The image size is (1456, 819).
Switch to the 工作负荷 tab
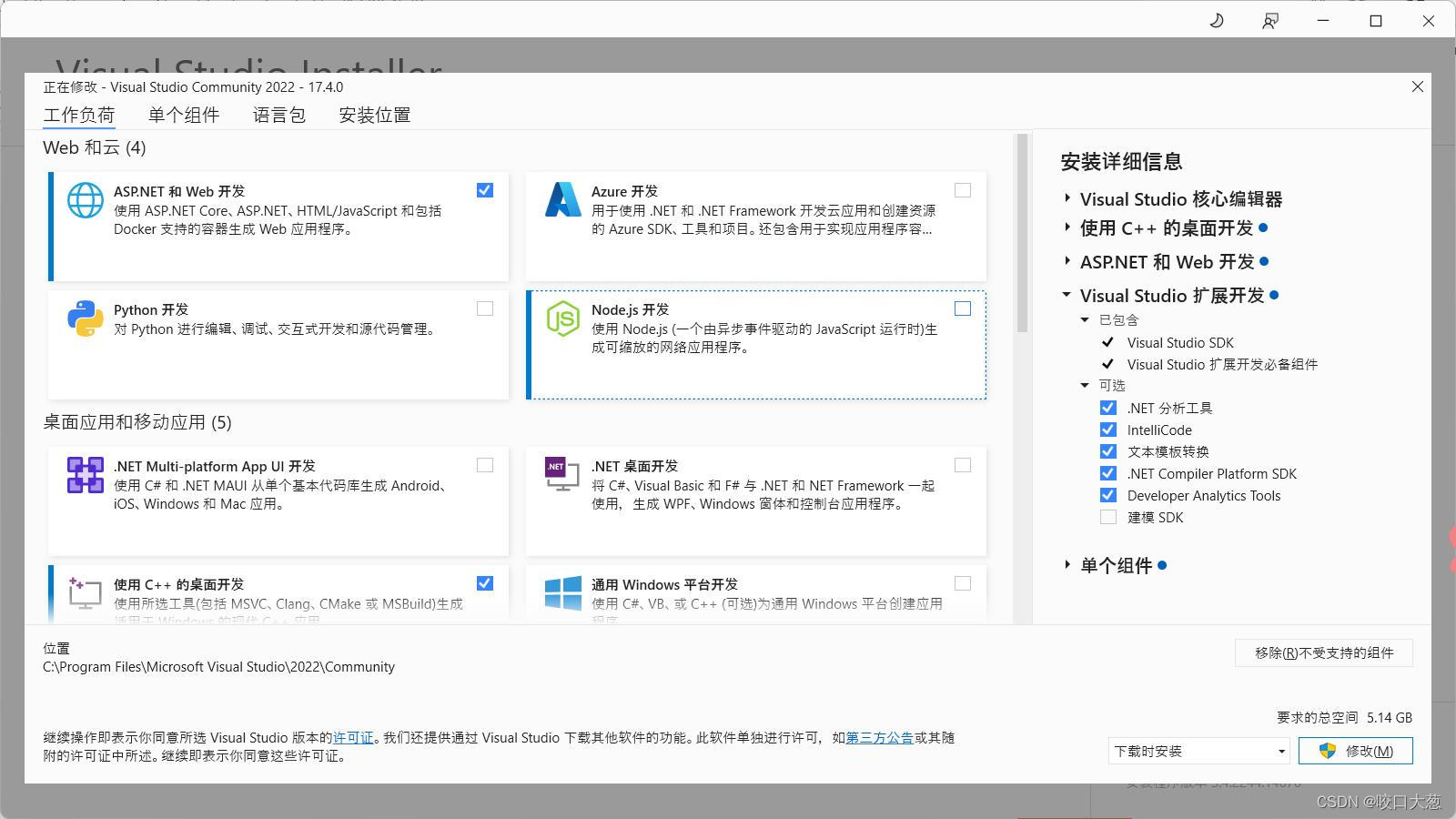(x=79, y=116)
